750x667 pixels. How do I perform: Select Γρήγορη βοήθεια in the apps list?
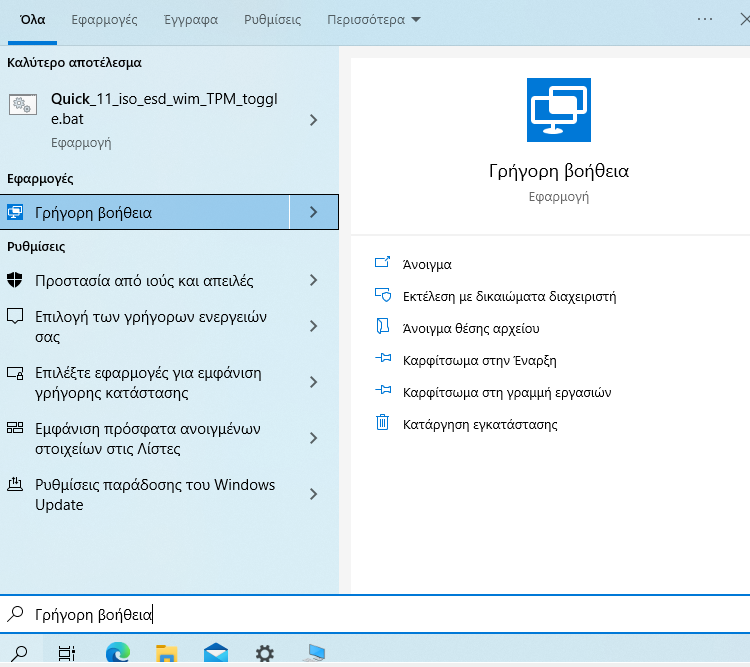145,212
